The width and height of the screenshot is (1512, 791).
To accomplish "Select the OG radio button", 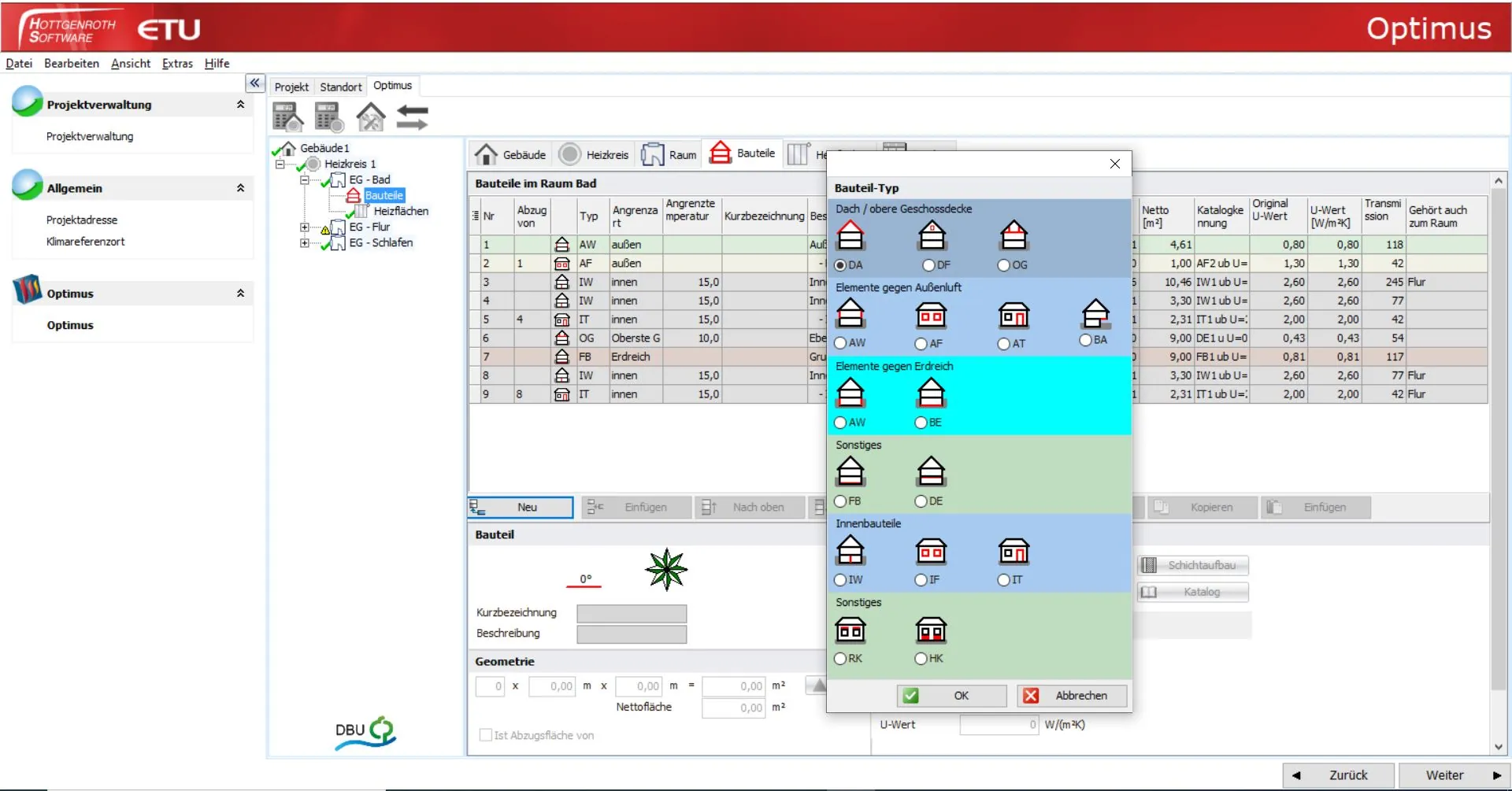I will click(1003, 265).
